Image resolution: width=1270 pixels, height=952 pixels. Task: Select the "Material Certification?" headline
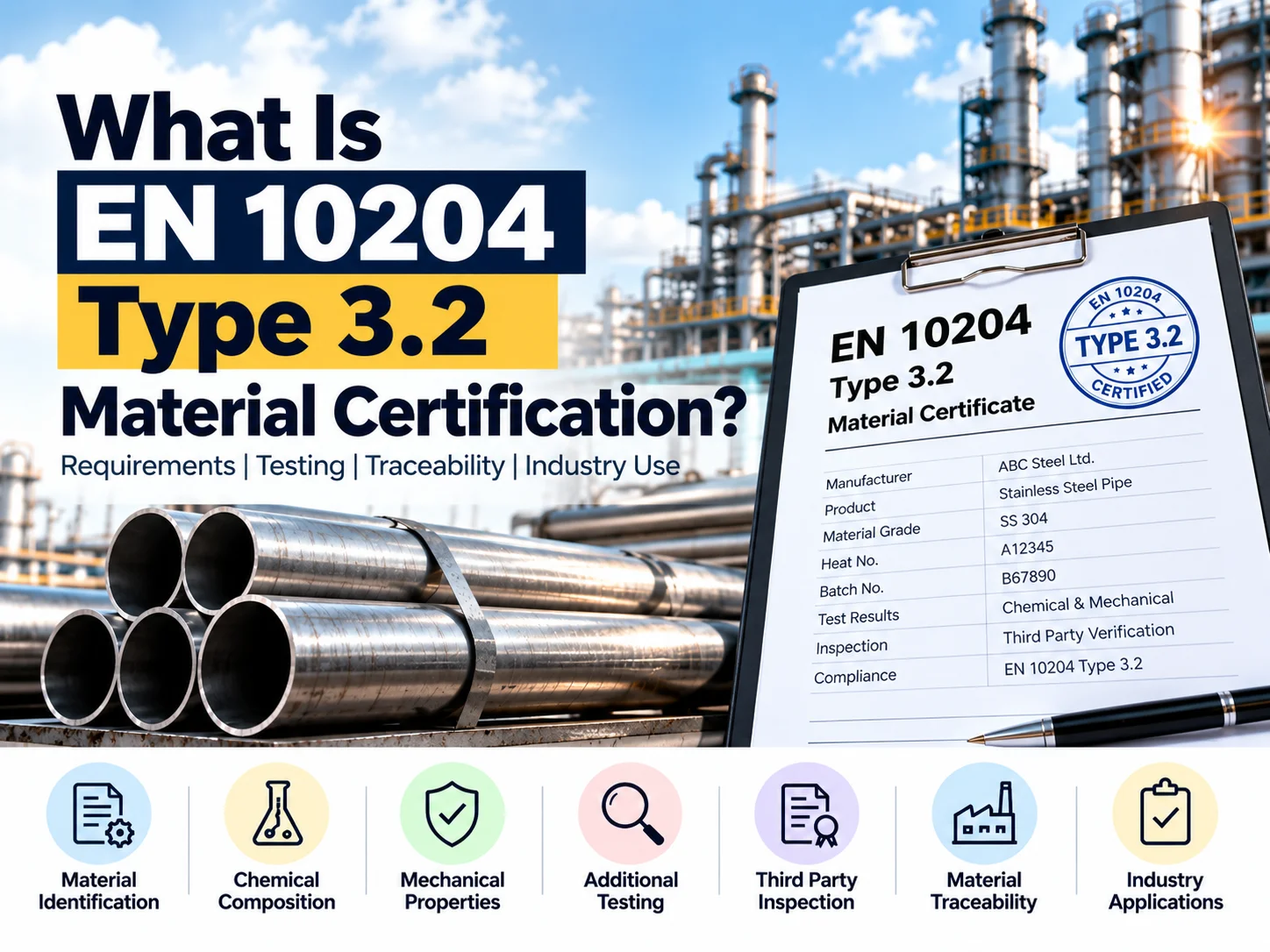[x=403, y=410]
